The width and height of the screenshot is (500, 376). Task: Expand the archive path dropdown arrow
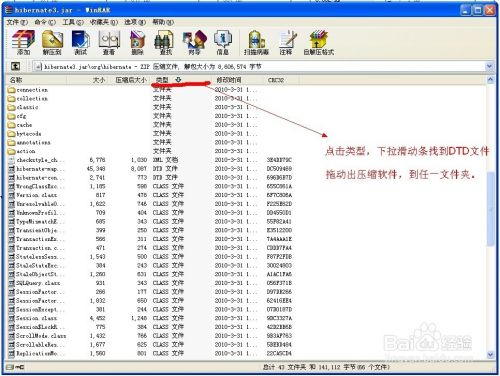(x=489, y=66)
